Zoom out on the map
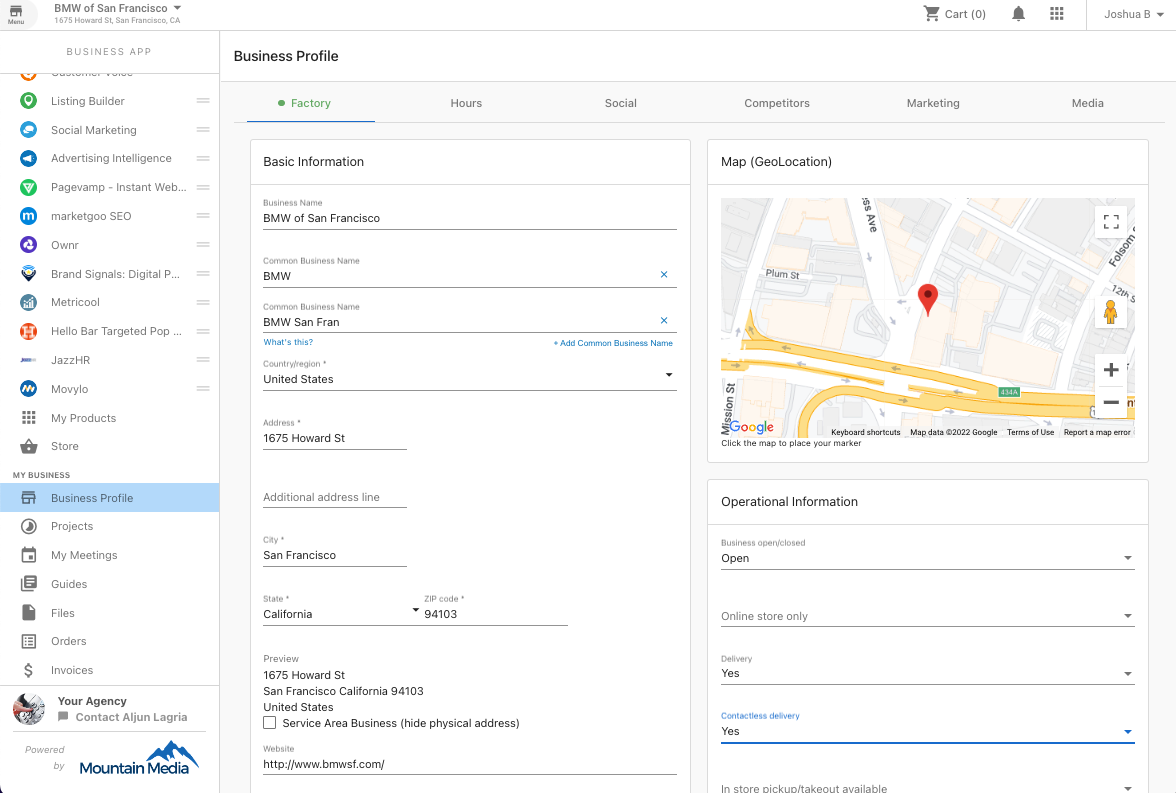1176x793 pixels. 1111,402
